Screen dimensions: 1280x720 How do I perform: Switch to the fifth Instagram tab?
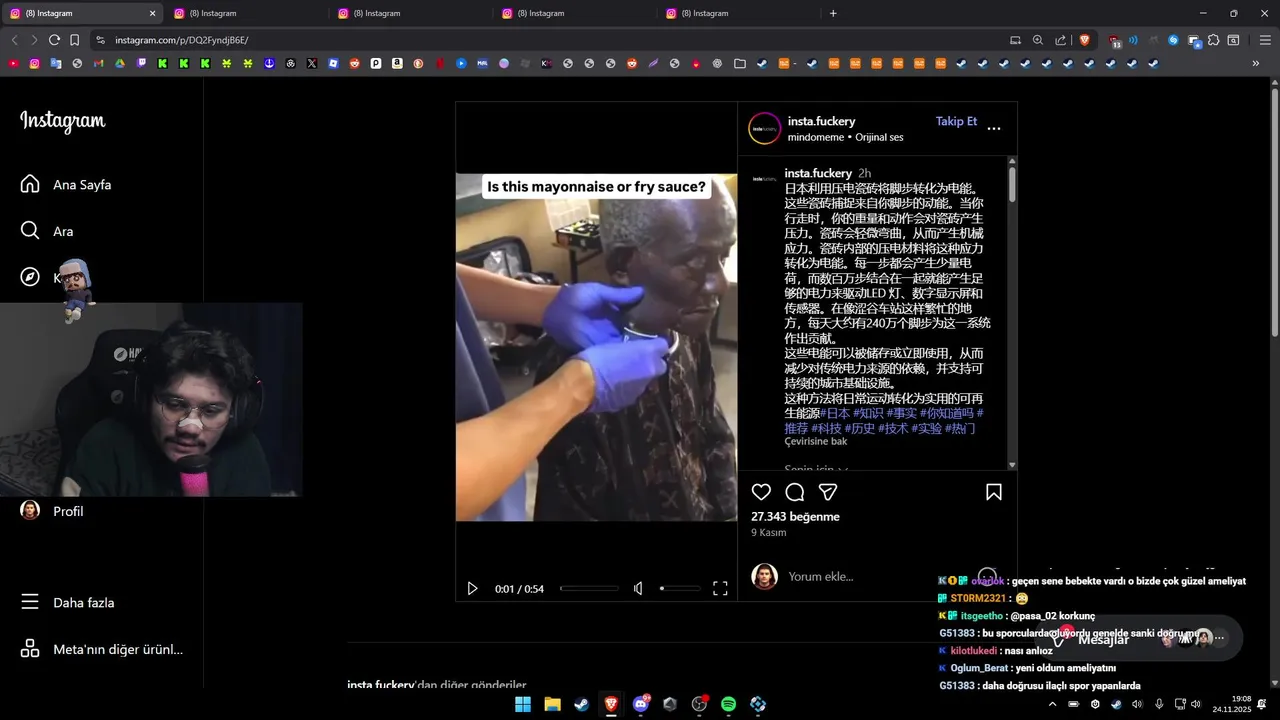click(x=738, y=13)
